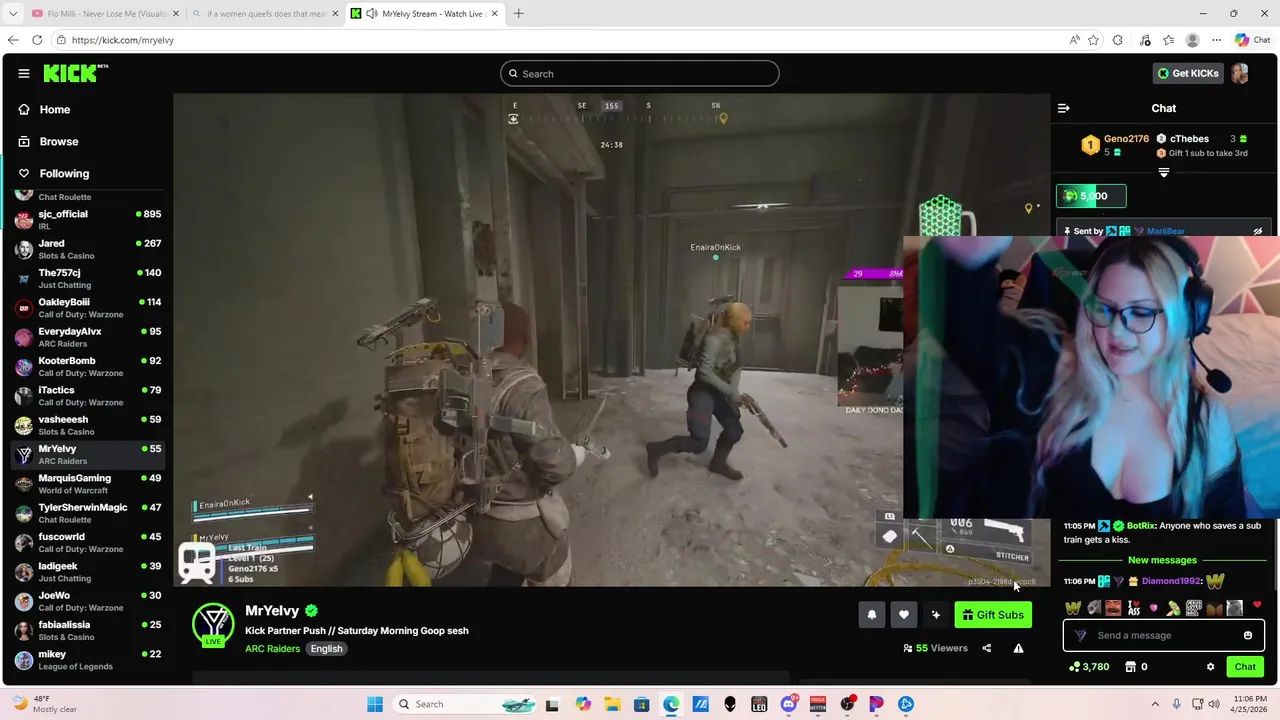Image resolution: width=1280 pixels, height=720 pixels.
Task: Click the I heart ASS emote
Action: click(1133, 608)
